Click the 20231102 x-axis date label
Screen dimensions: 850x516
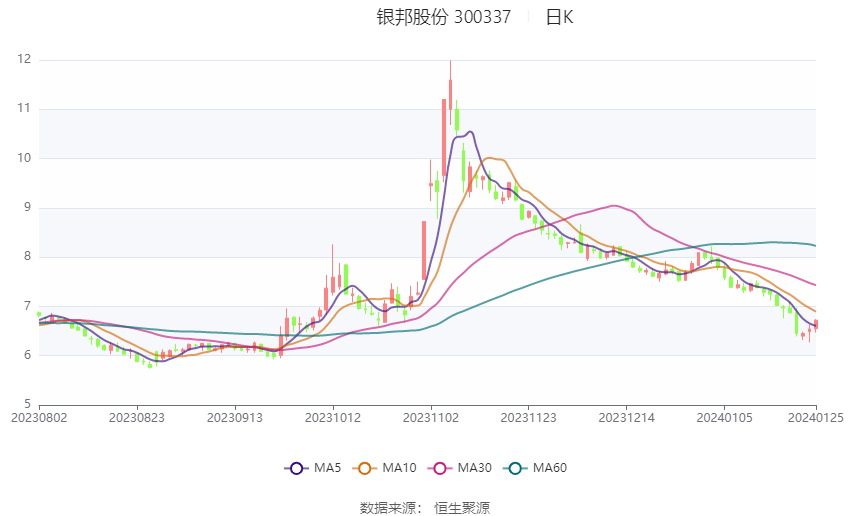click(431, 418)
